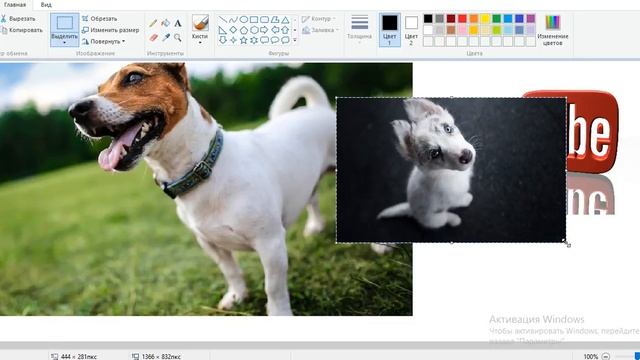Pick the Color picker eyedropper tool
640x360 pixels.
(165, 38)
